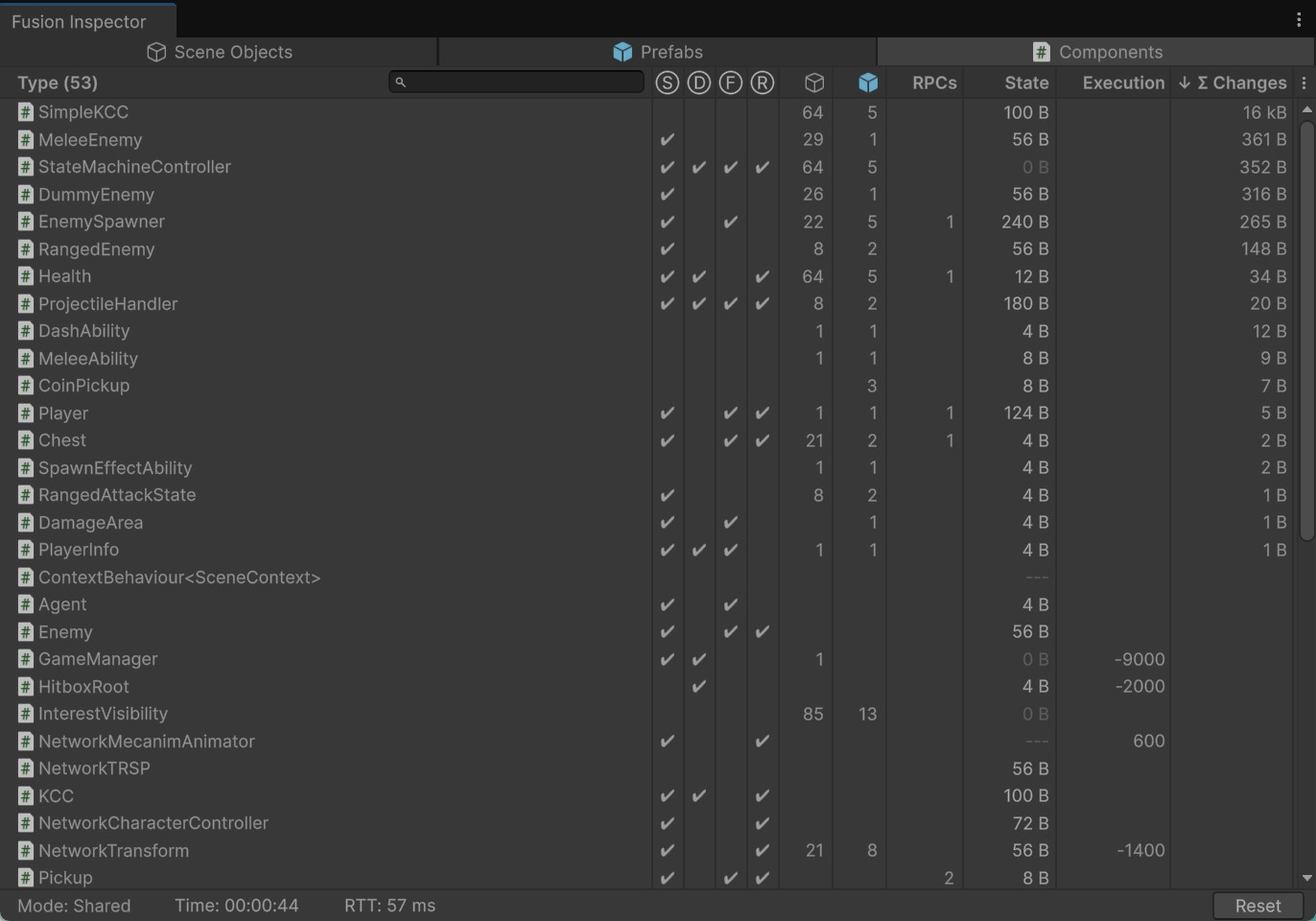Click the circled D column header icon
Screen dimensions: 1316x921
pos(698,83)
